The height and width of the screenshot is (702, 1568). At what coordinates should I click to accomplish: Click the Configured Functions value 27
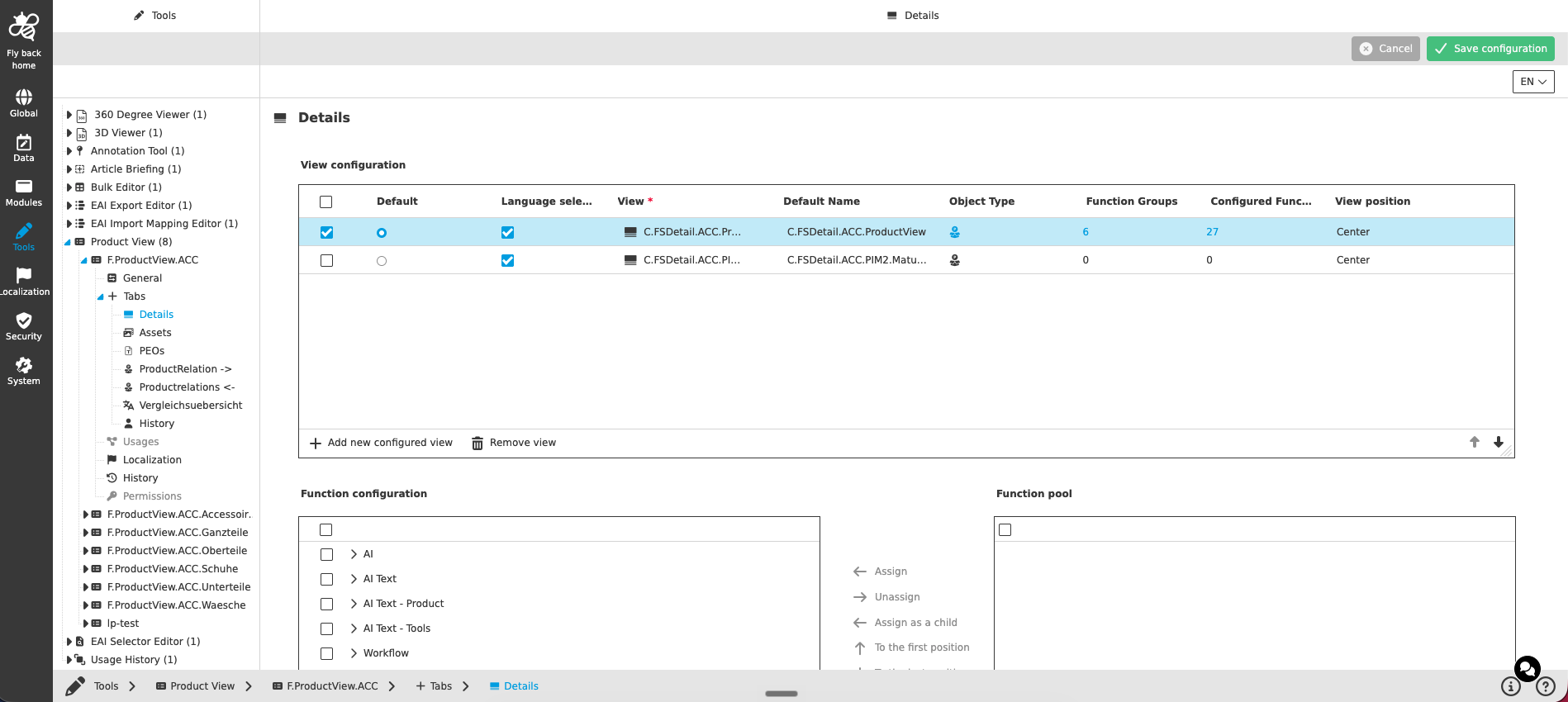pos(1212,232)
